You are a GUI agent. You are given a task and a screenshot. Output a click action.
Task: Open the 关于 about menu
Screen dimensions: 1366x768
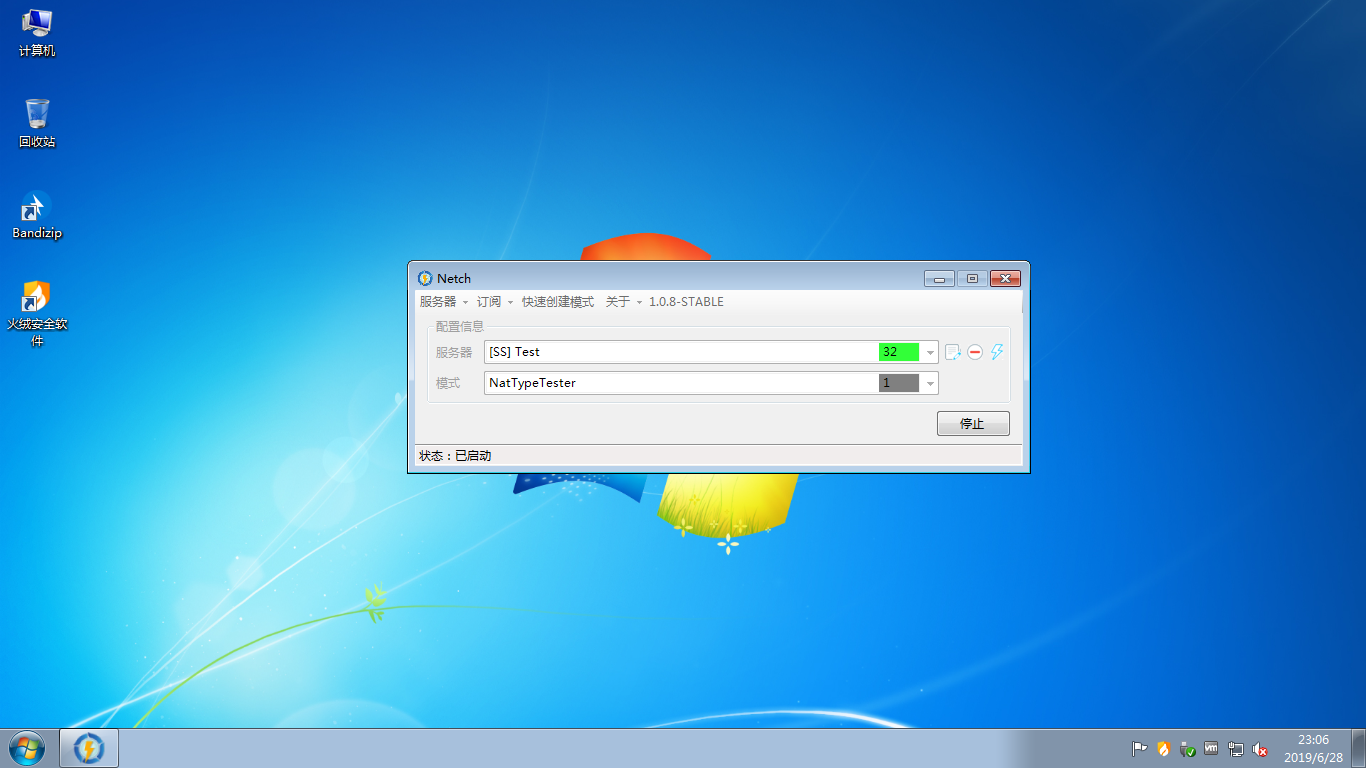click(x=624, y=301)
